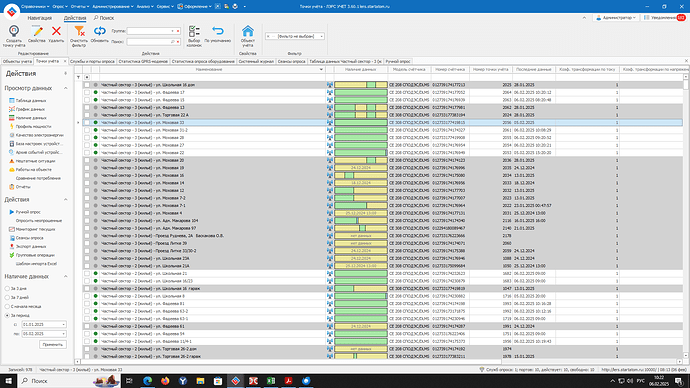690x388 pixels.
Task: Open the start date dropdown 01.01.2025
Action: tap(63, 325)
